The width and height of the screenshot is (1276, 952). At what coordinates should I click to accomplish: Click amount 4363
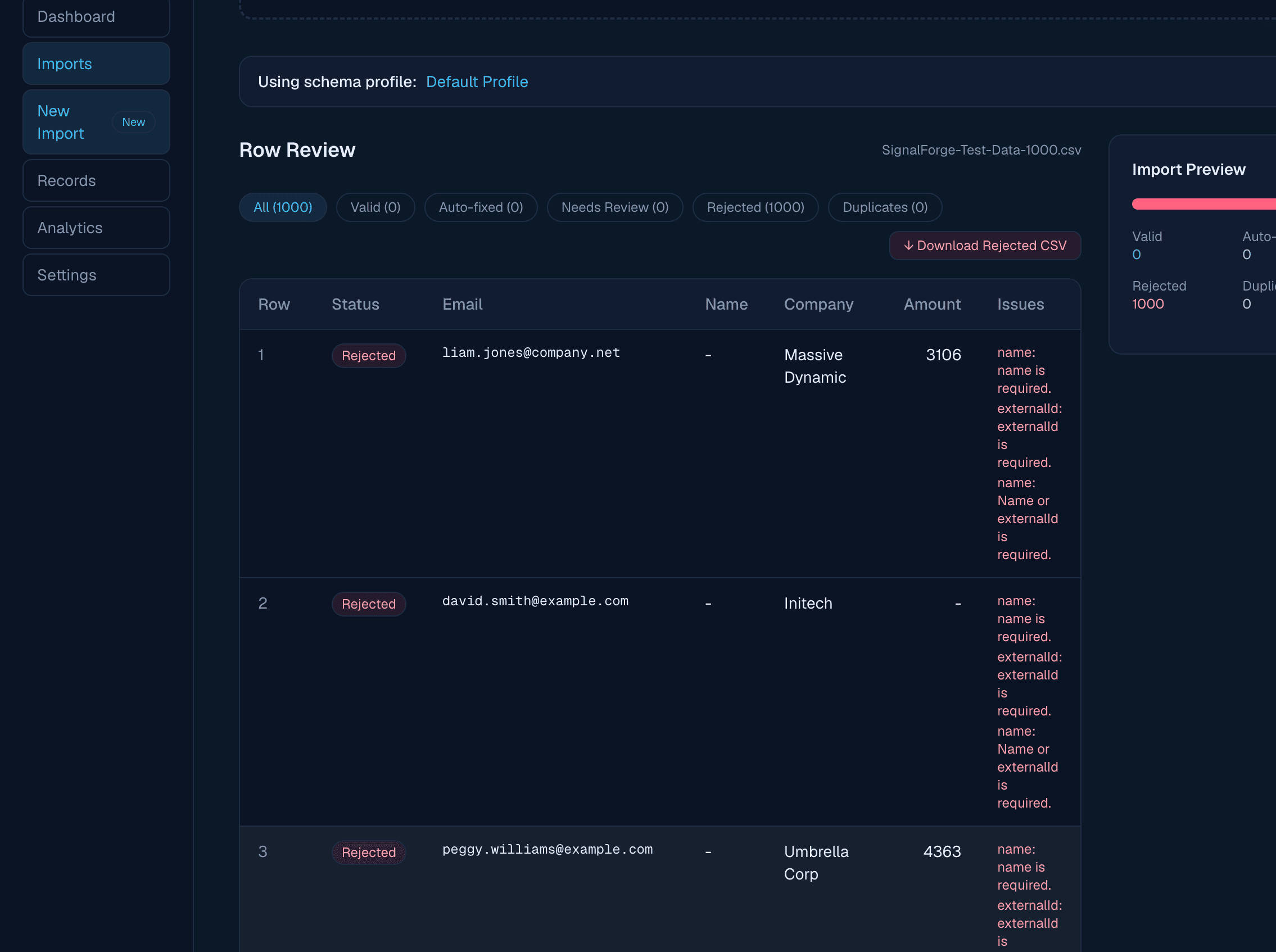942,853
